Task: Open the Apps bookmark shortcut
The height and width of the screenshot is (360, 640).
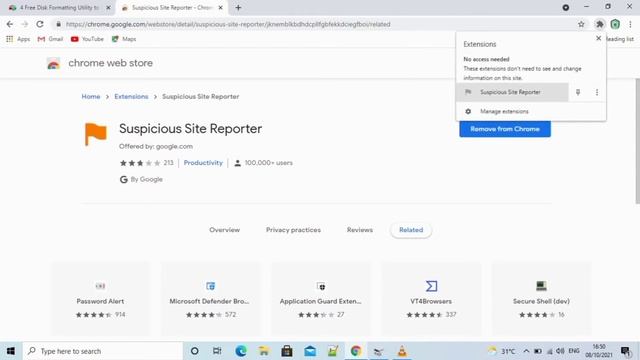Action: (18, 39)
